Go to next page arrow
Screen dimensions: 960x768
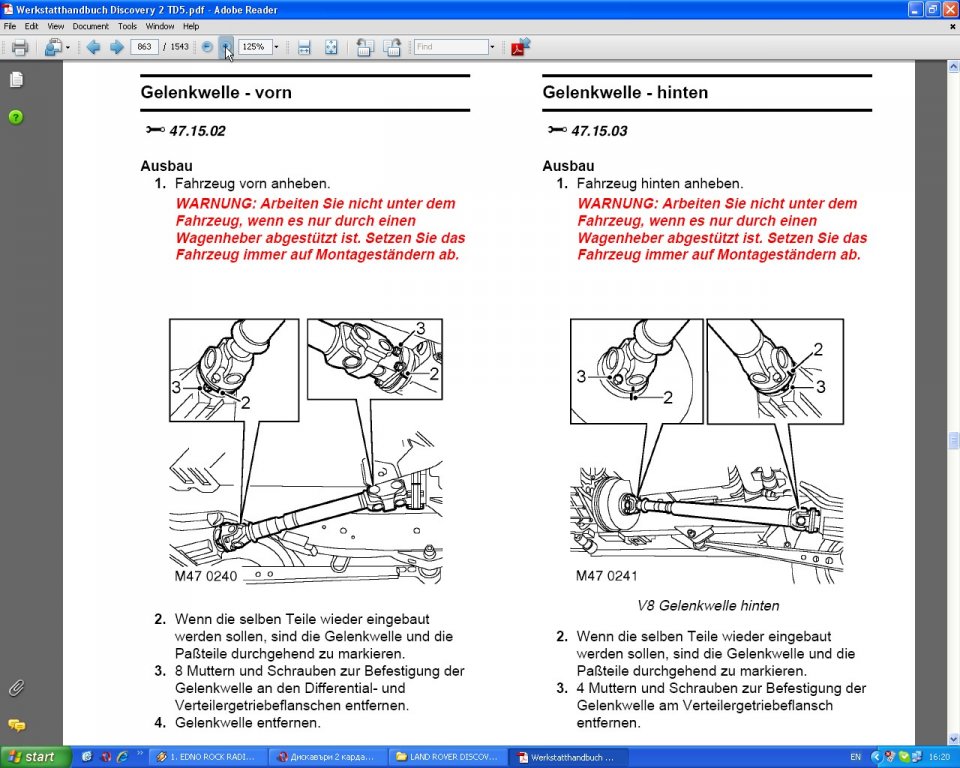click(x=116, y=47)
